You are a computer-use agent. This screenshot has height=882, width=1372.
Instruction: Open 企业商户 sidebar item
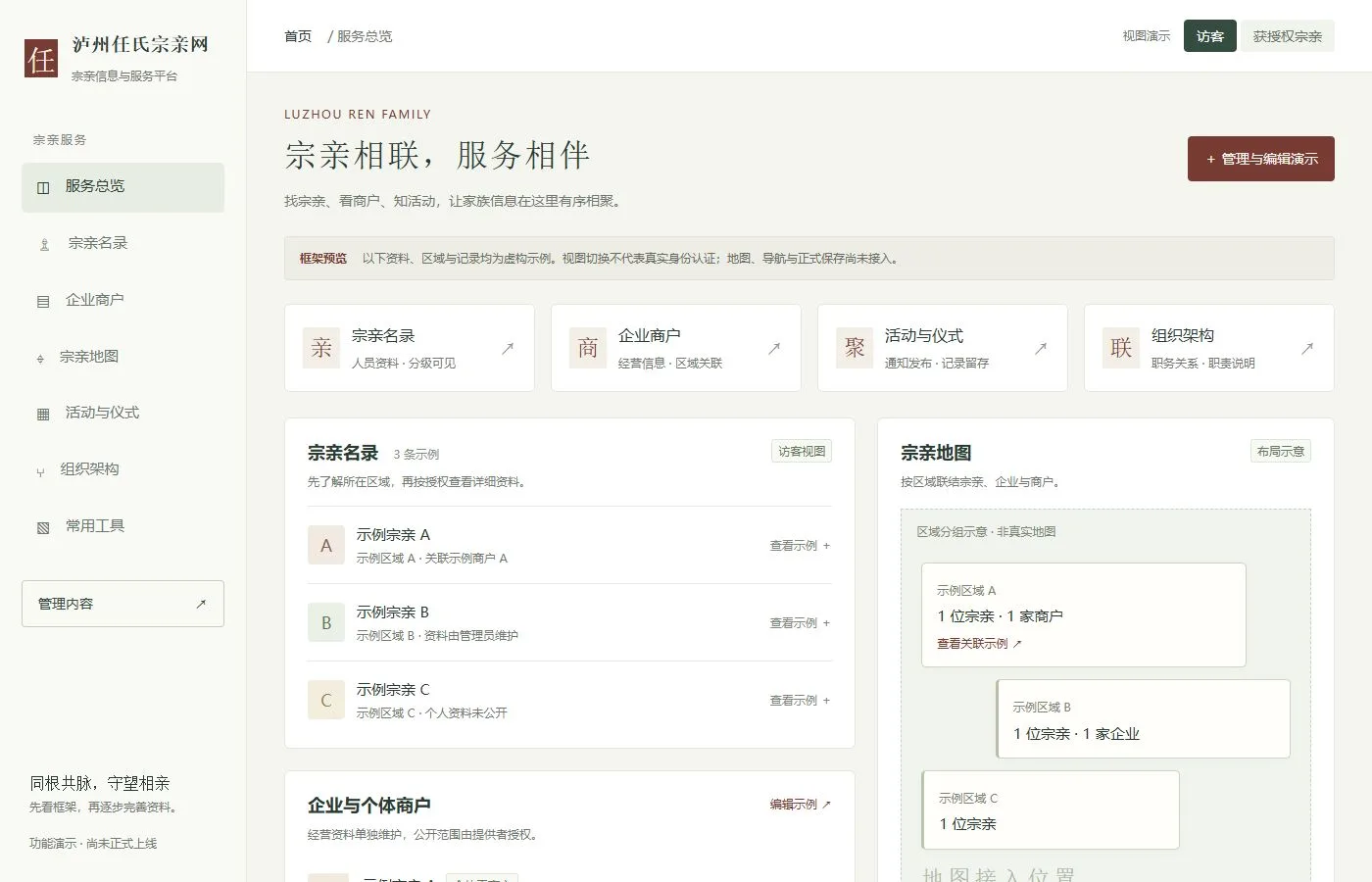tap(123, 300)
